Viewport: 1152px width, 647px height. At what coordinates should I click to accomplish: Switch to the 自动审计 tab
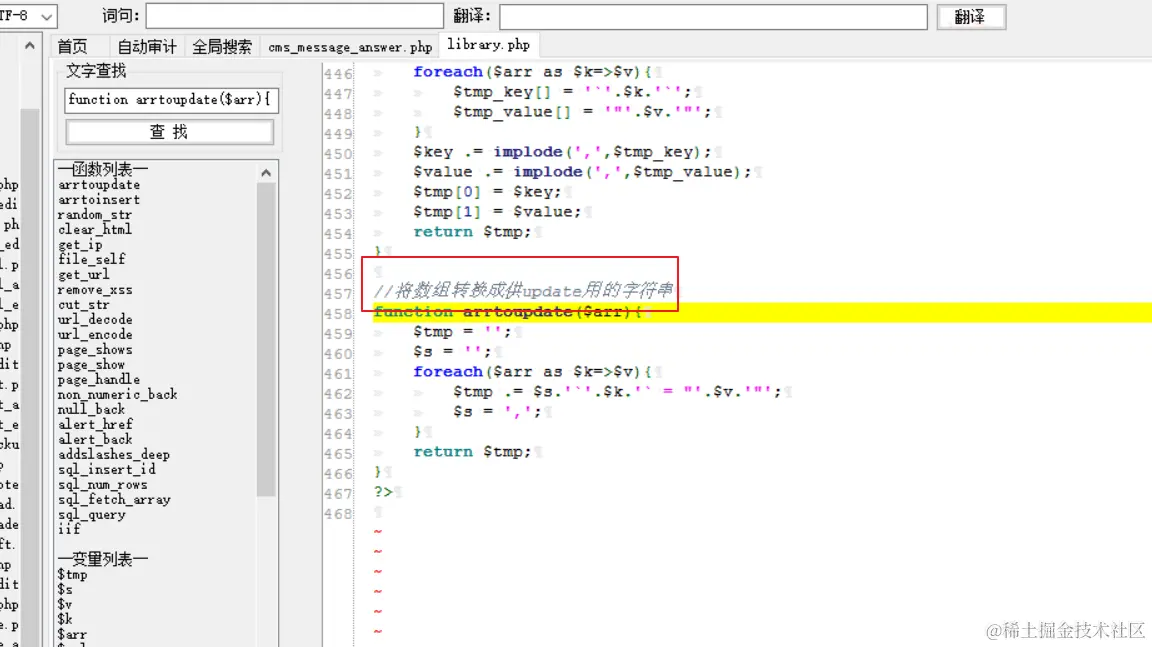147,47
